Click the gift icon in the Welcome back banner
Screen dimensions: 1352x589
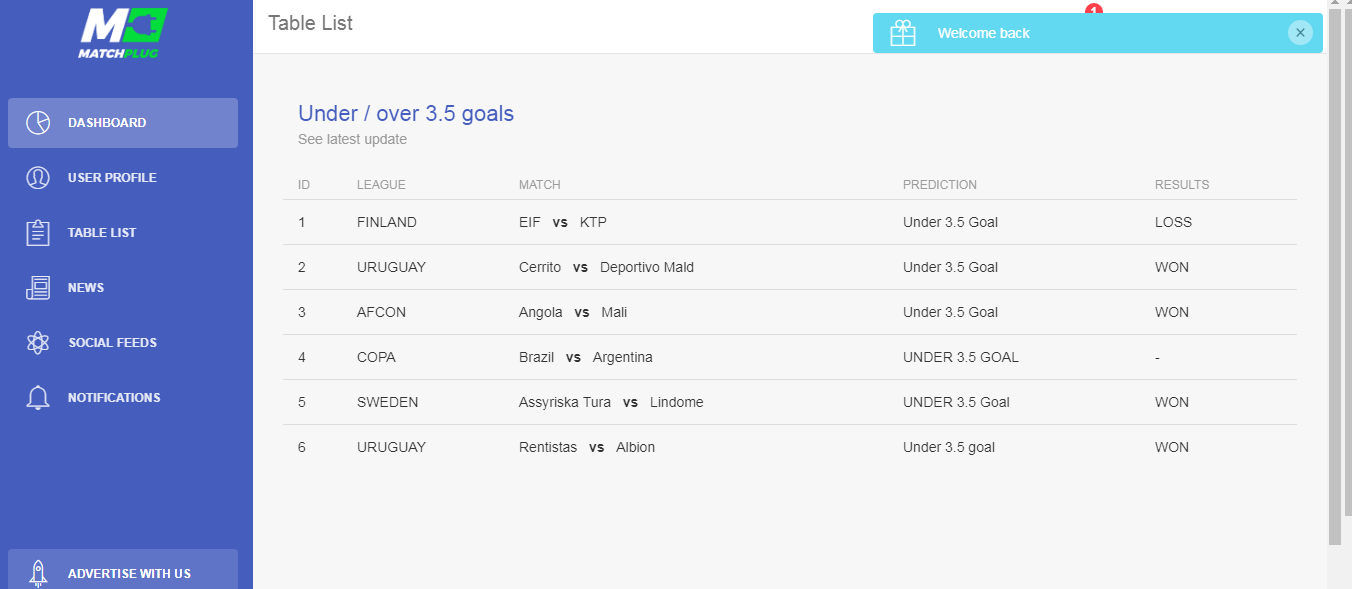pos(903,33)
